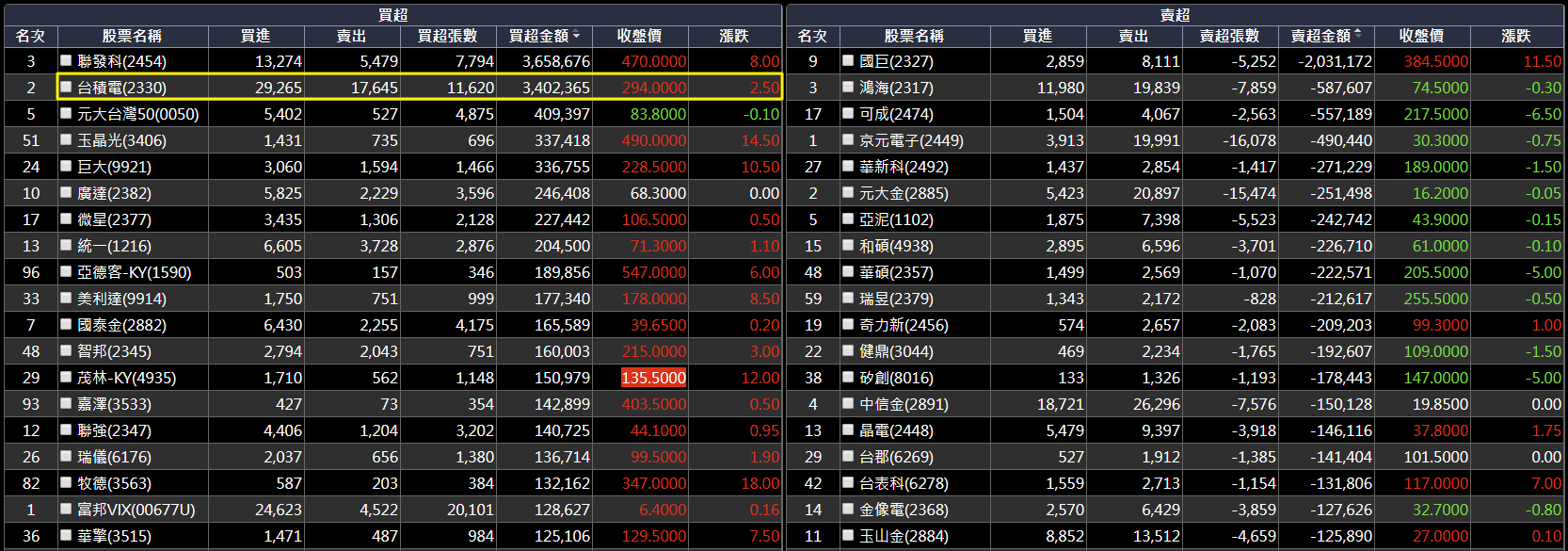The height and width of the screenshot is (551, 1568).
Task: Select stock name 聯強(2347)
Action: tap(114, 430)
